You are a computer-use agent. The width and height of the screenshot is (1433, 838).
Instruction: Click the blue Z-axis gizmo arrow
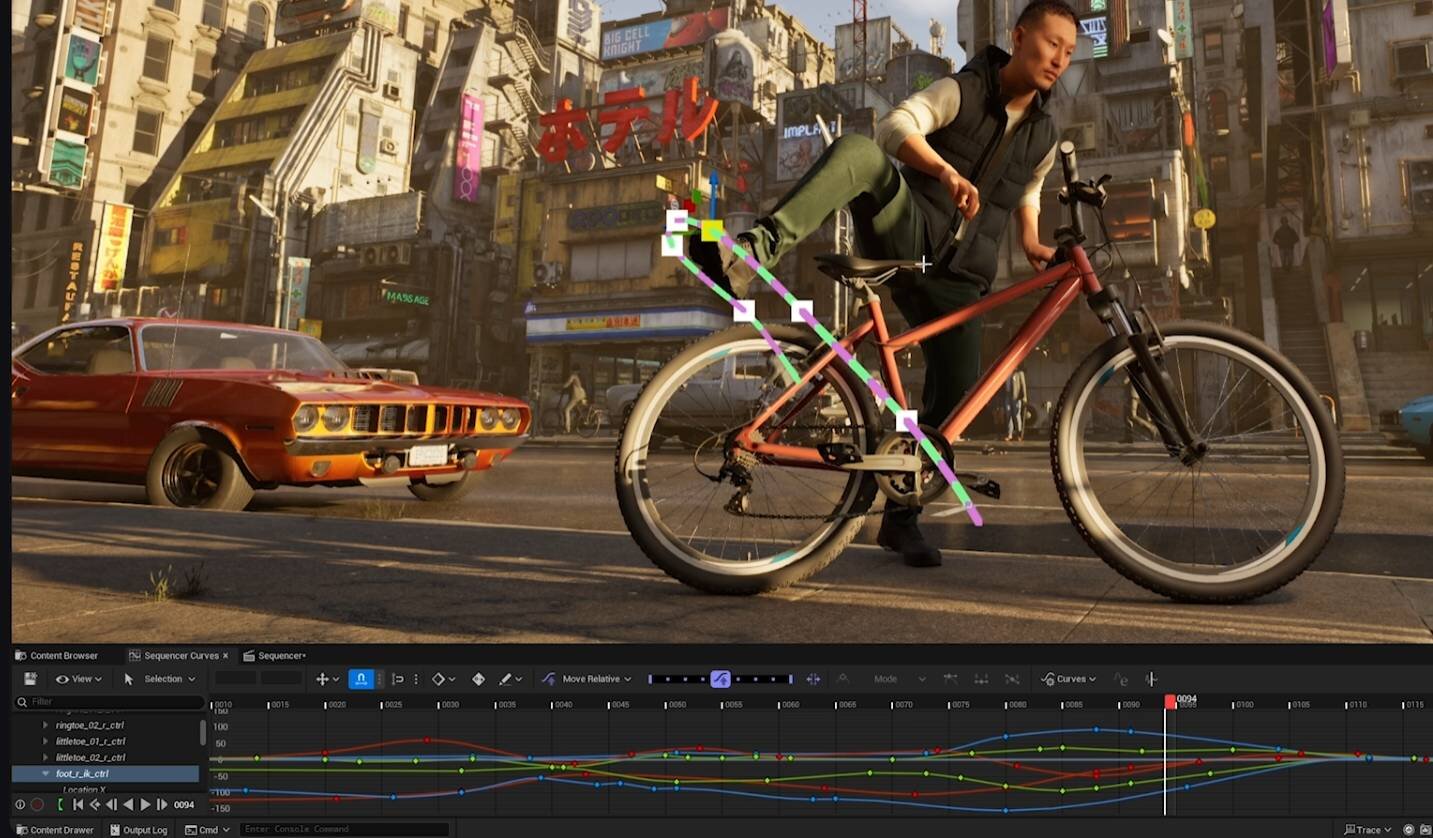pos(714,193)
